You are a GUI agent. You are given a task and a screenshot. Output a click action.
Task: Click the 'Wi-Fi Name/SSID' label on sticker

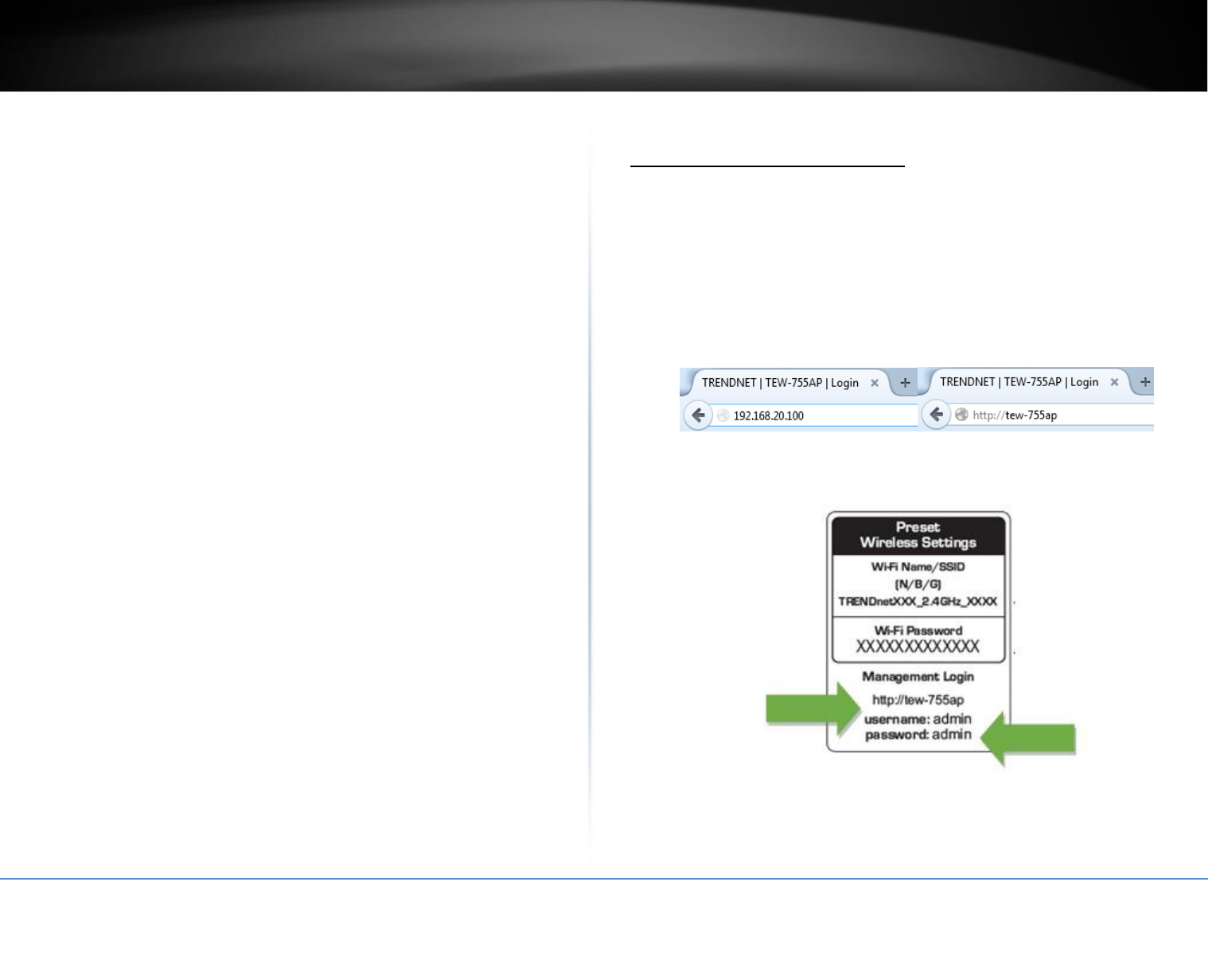918,567
